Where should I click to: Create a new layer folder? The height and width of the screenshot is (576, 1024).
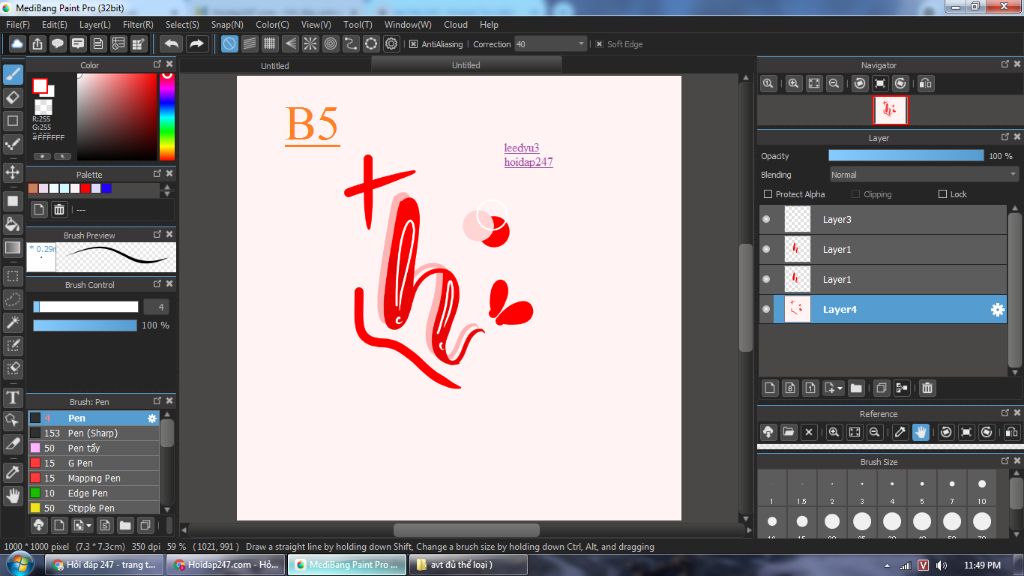(856, 388)
